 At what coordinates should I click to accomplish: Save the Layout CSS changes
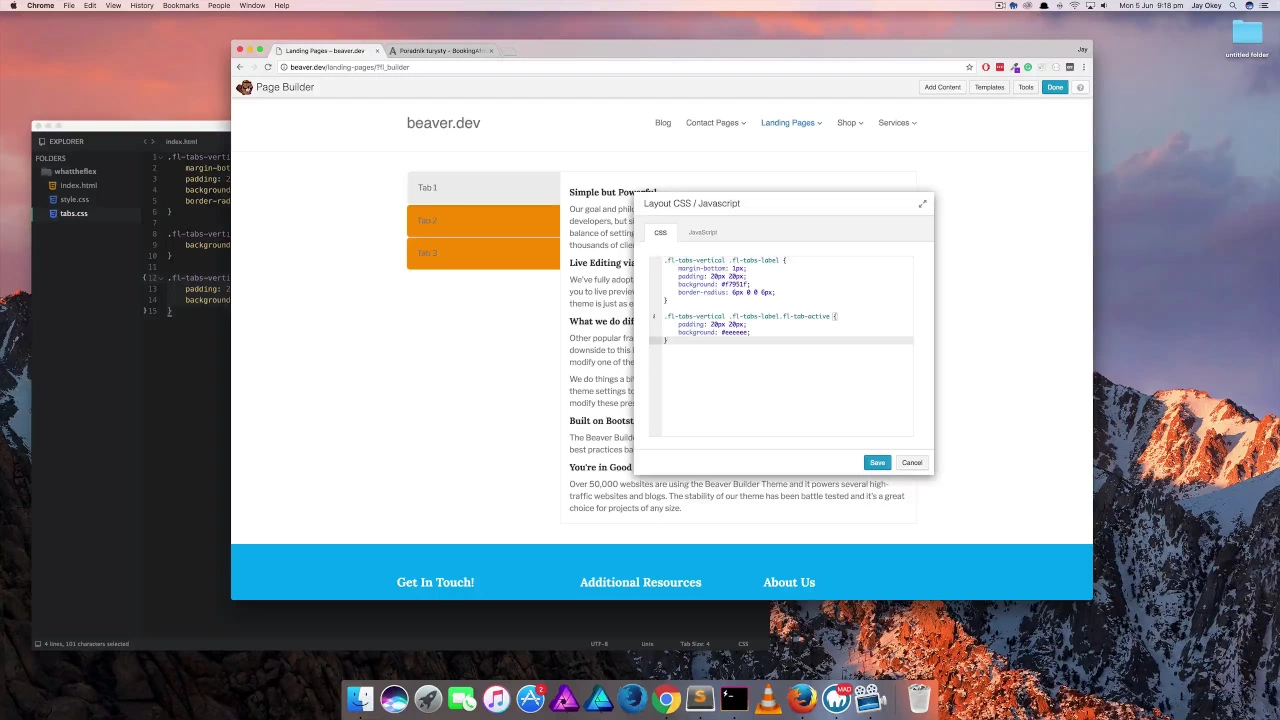point(877,463)
